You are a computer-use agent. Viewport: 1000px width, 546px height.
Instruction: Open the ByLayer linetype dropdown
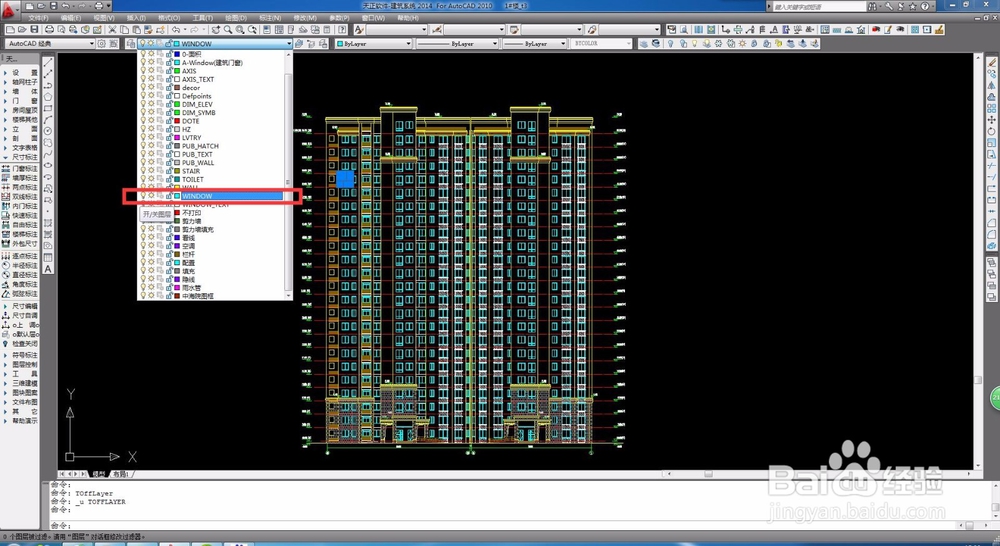pos(495,43)
